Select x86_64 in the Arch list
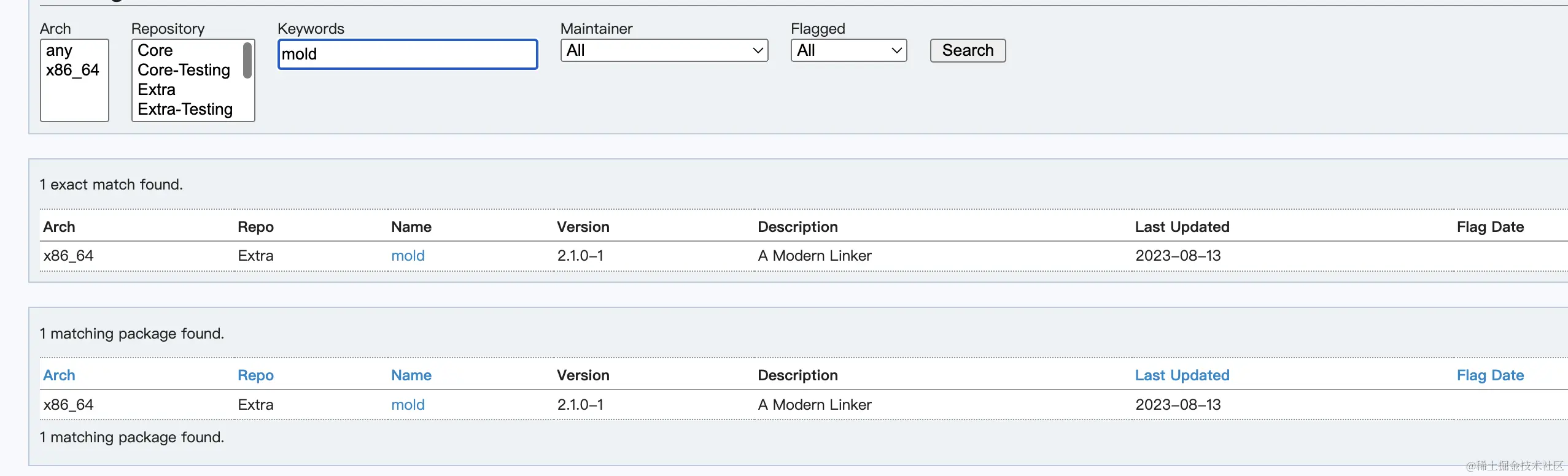This screenshot has height=476, width=1568. (72, 70)
